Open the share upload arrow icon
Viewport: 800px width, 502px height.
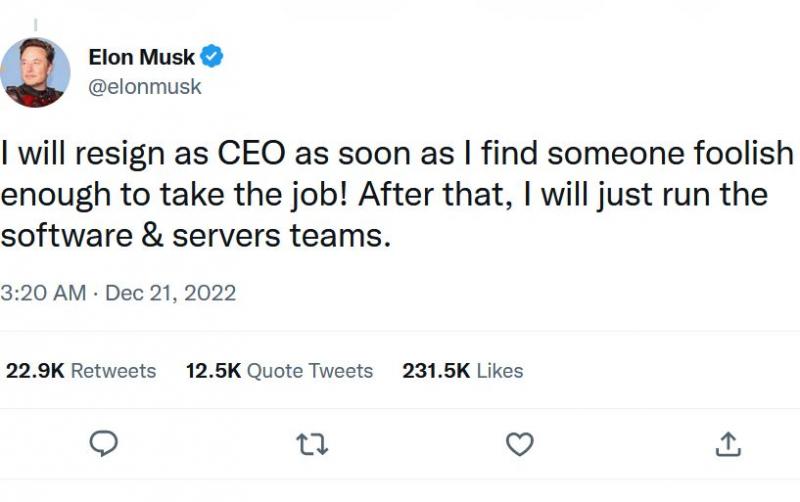click(x=728, y=444)
